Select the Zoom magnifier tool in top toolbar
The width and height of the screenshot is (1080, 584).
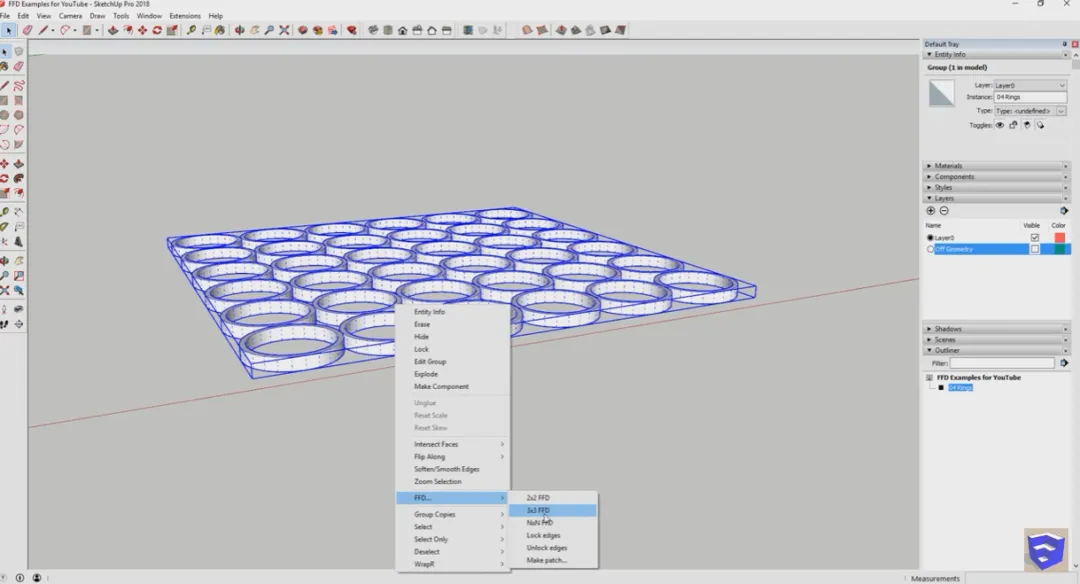point(269,30)
